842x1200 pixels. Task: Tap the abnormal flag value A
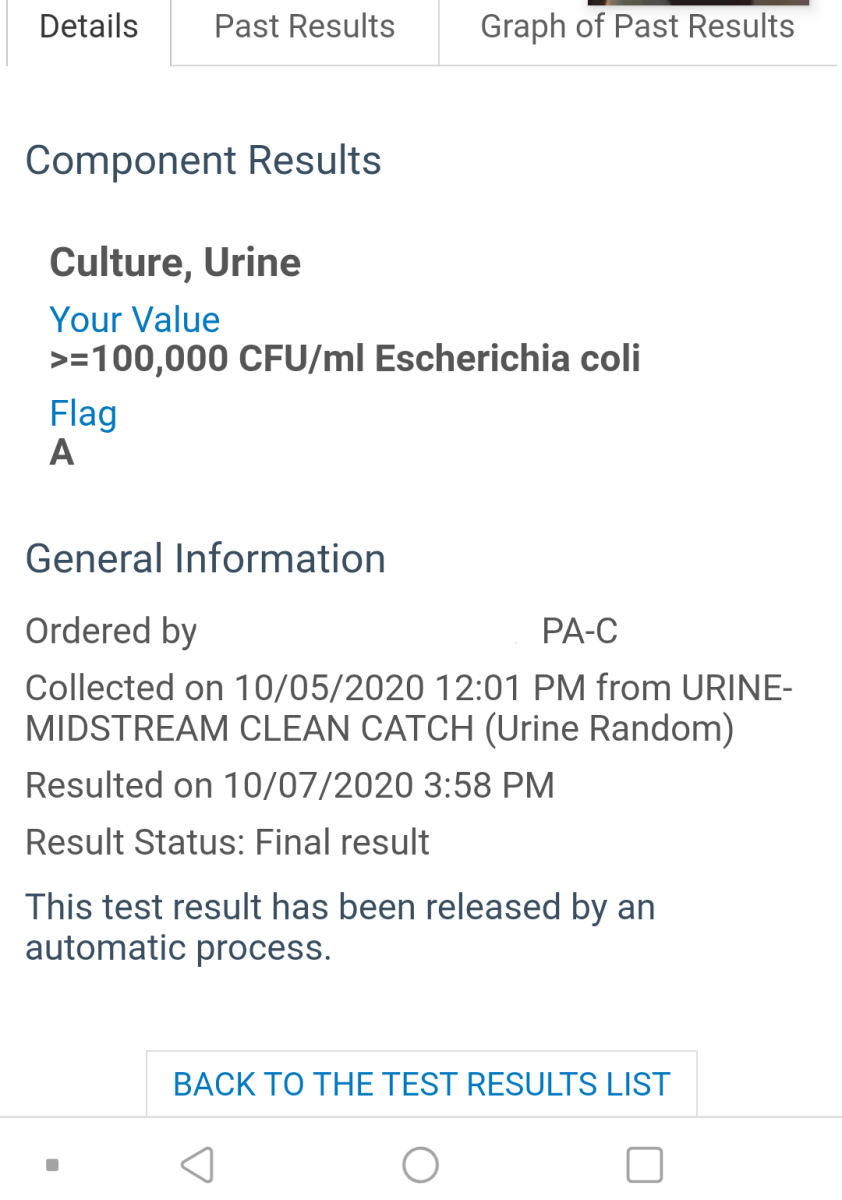62,454
